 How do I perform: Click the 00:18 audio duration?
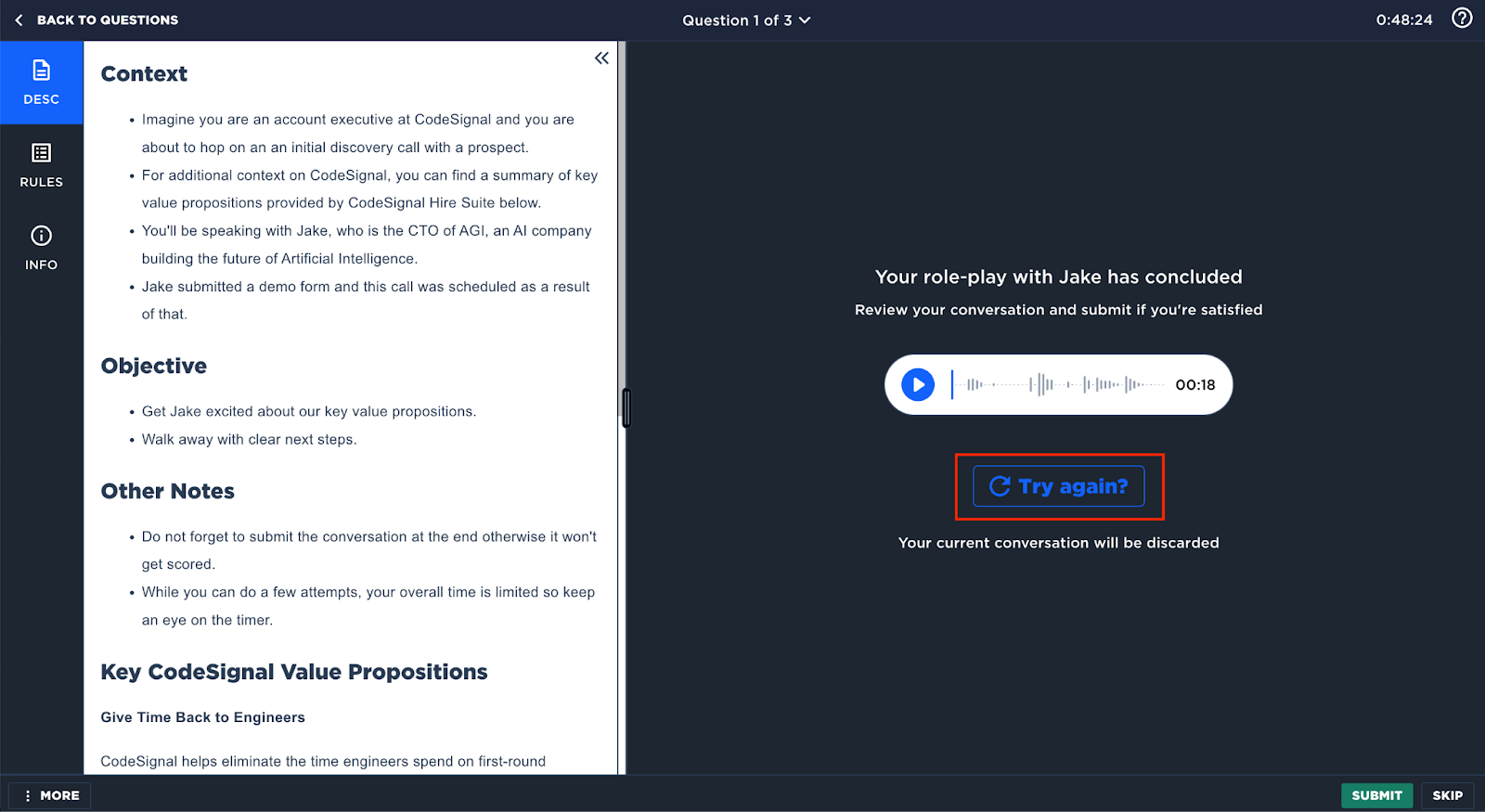point(1195,385)
